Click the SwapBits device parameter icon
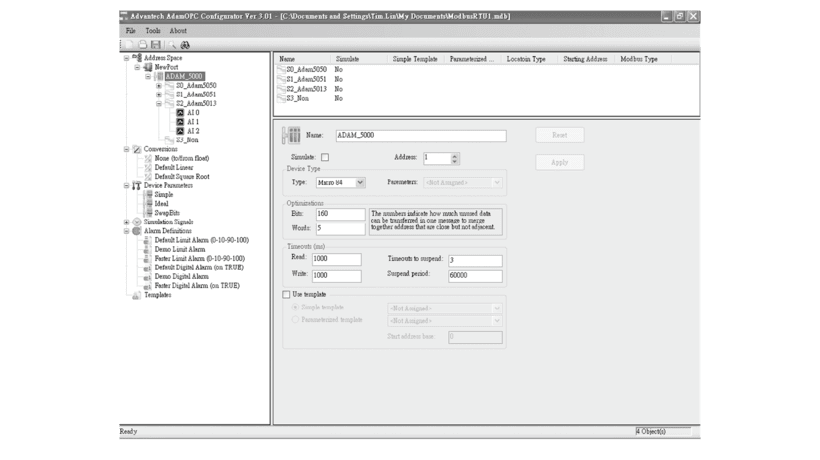Image resolution: width=820 pixels, height=460 pixels. click(x=149, y=213)
